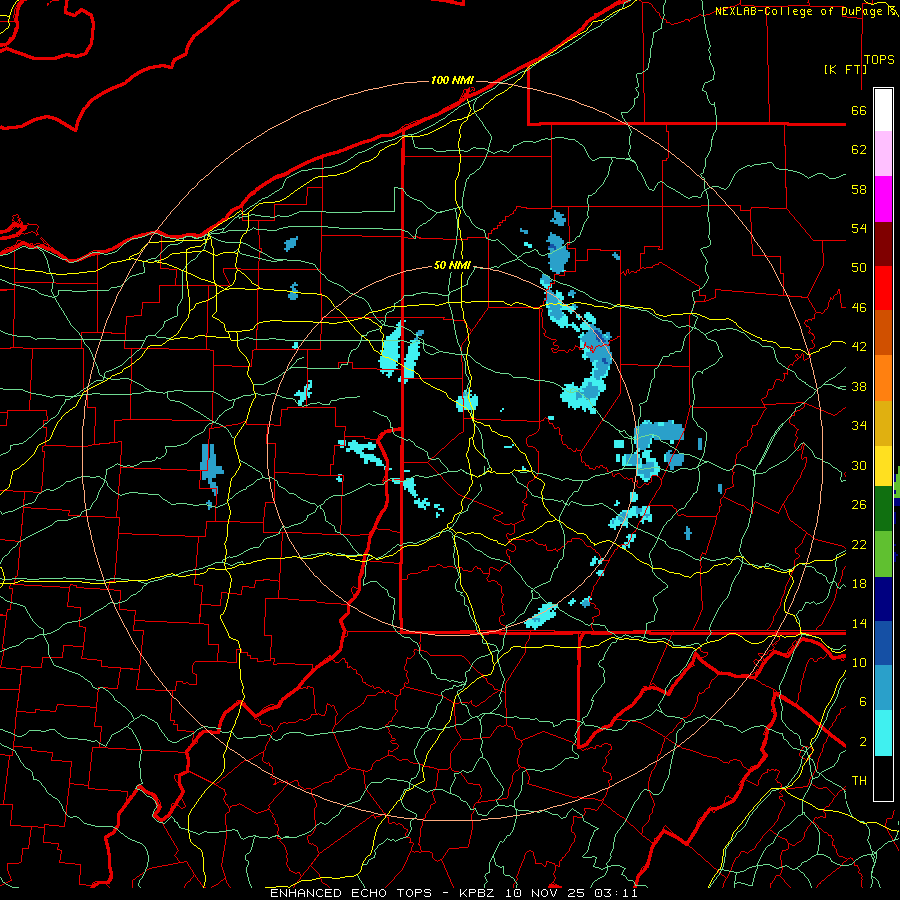Click the TOPS legend title
This screenshot has width=900, height=900.
coord(879,60)
